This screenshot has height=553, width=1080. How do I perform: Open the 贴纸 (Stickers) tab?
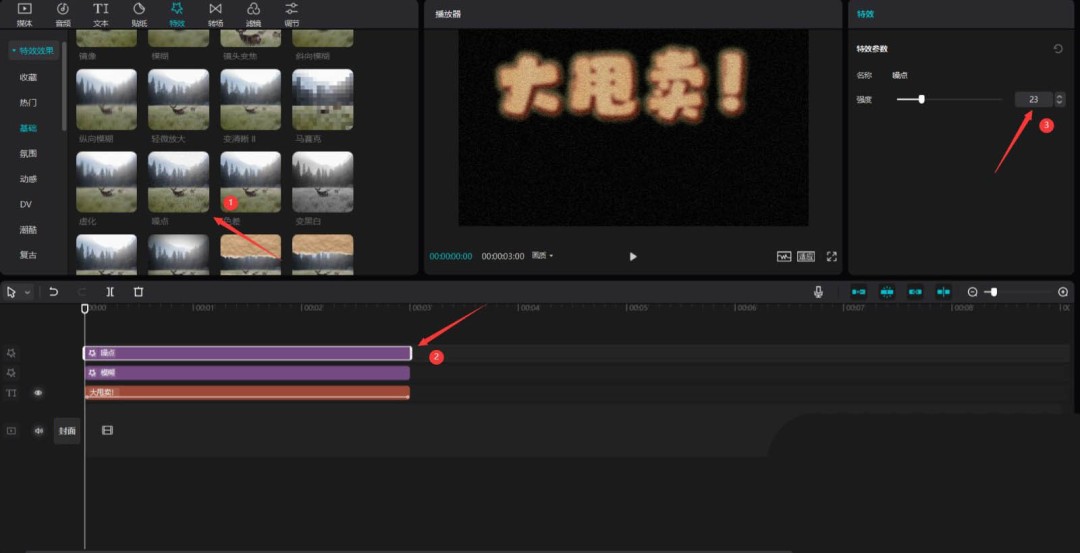click(x=139, y=14)
